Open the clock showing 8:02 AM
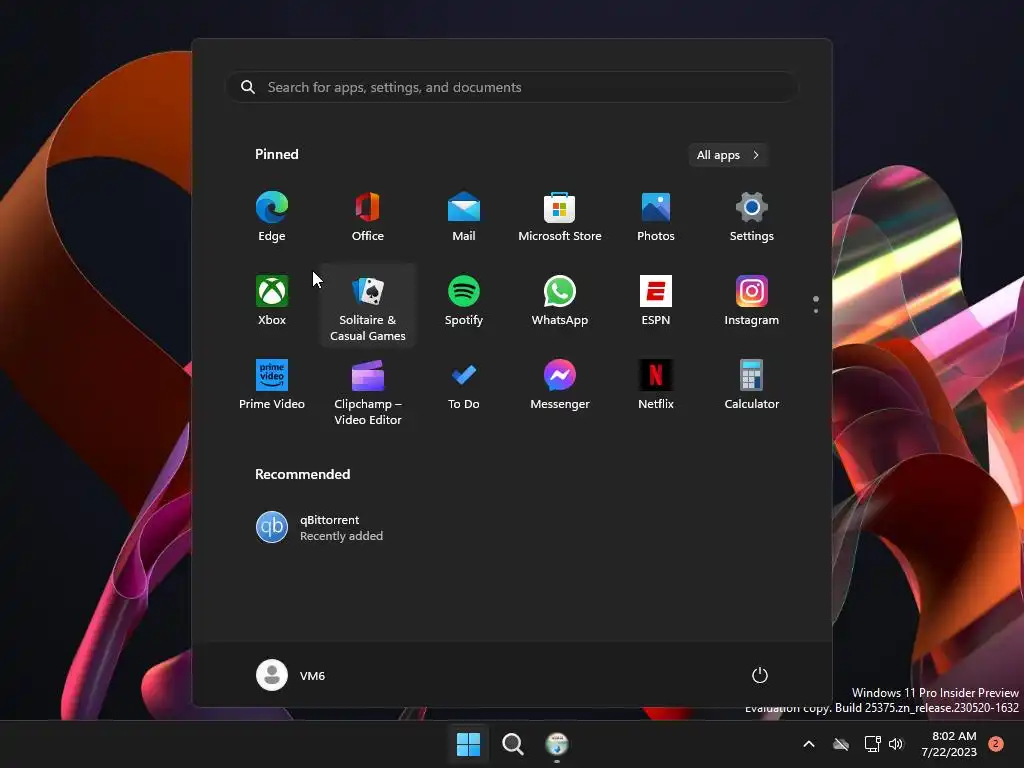 [x=949, y=744]
